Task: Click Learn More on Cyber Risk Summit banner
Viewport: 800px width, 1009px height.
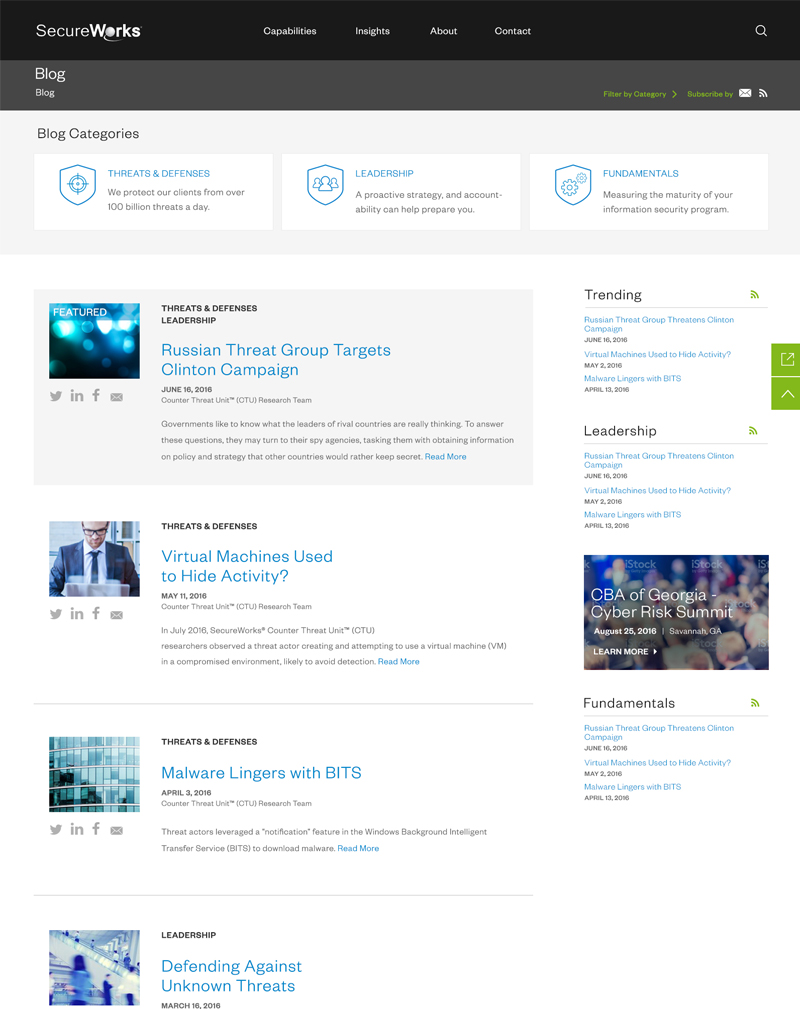Action: pyautogui.click(x=625, y=651)
